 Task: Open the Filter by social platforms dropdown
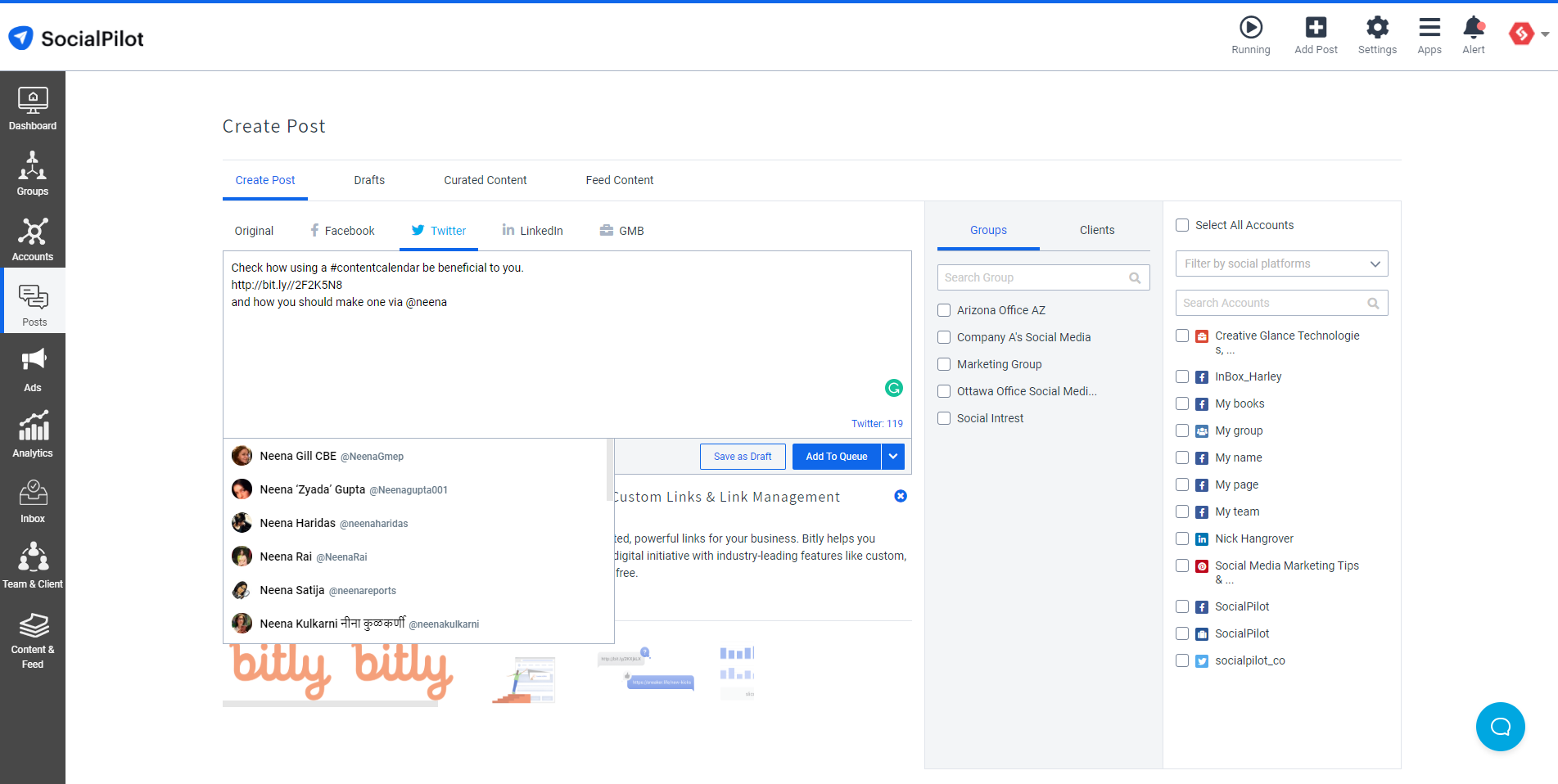(1280, 263)
